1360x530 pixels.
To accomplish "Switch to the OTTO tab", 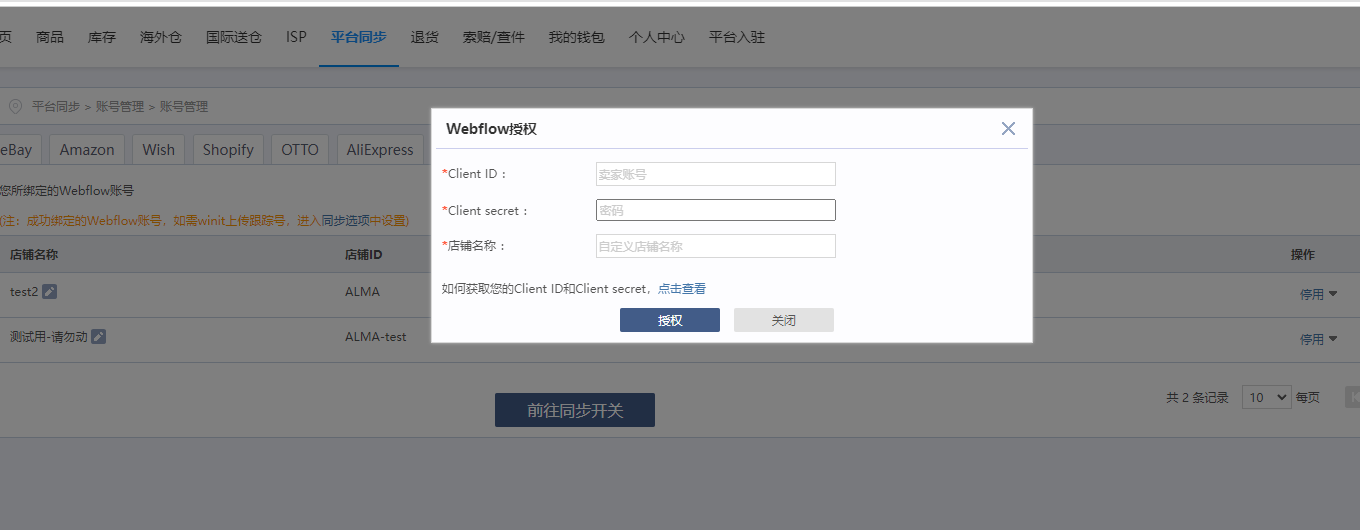I will (300, 149).
